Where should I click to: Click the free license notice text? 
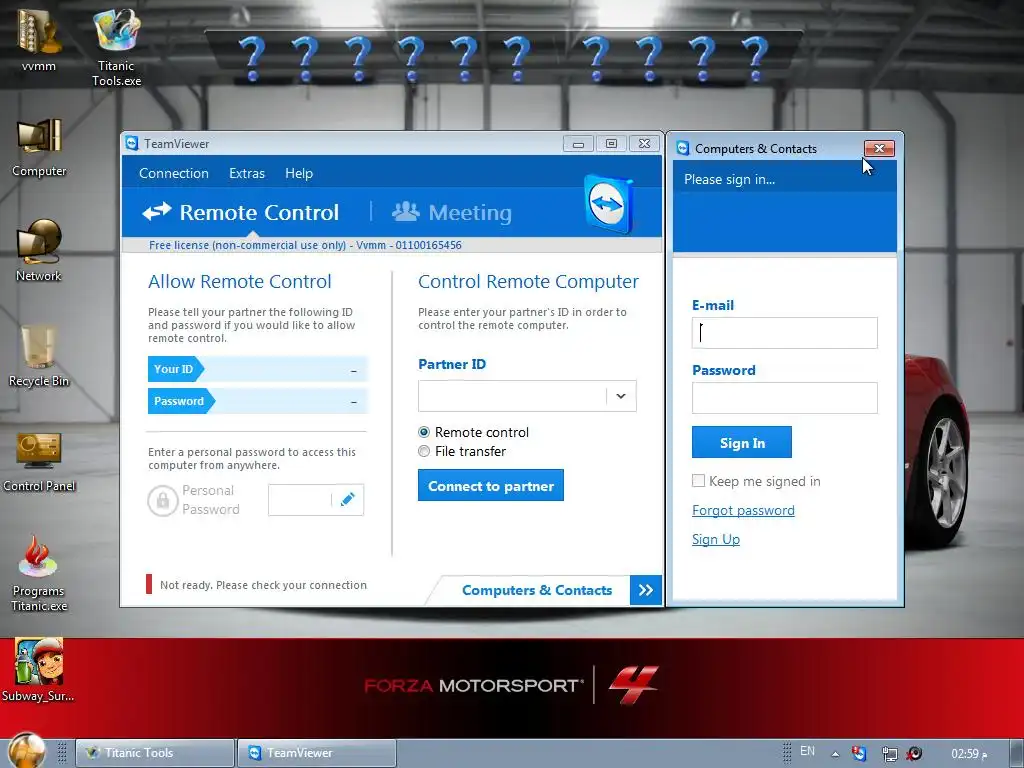pos(305,245)
